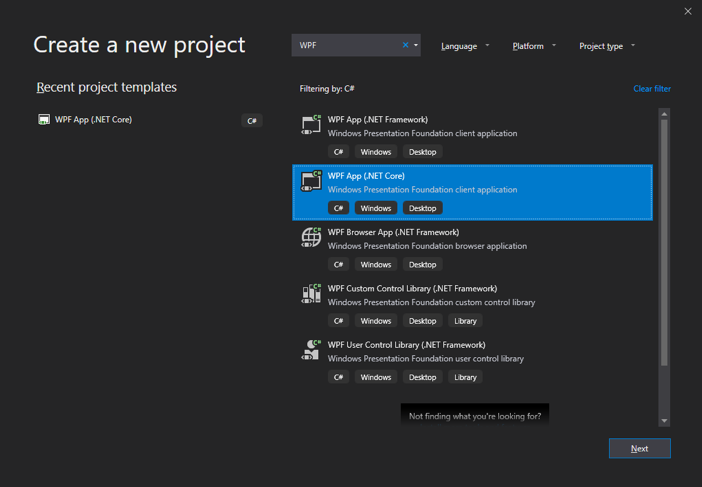Click the WPF App (.NET Core) template icon
702x487 pixels.
311,181
